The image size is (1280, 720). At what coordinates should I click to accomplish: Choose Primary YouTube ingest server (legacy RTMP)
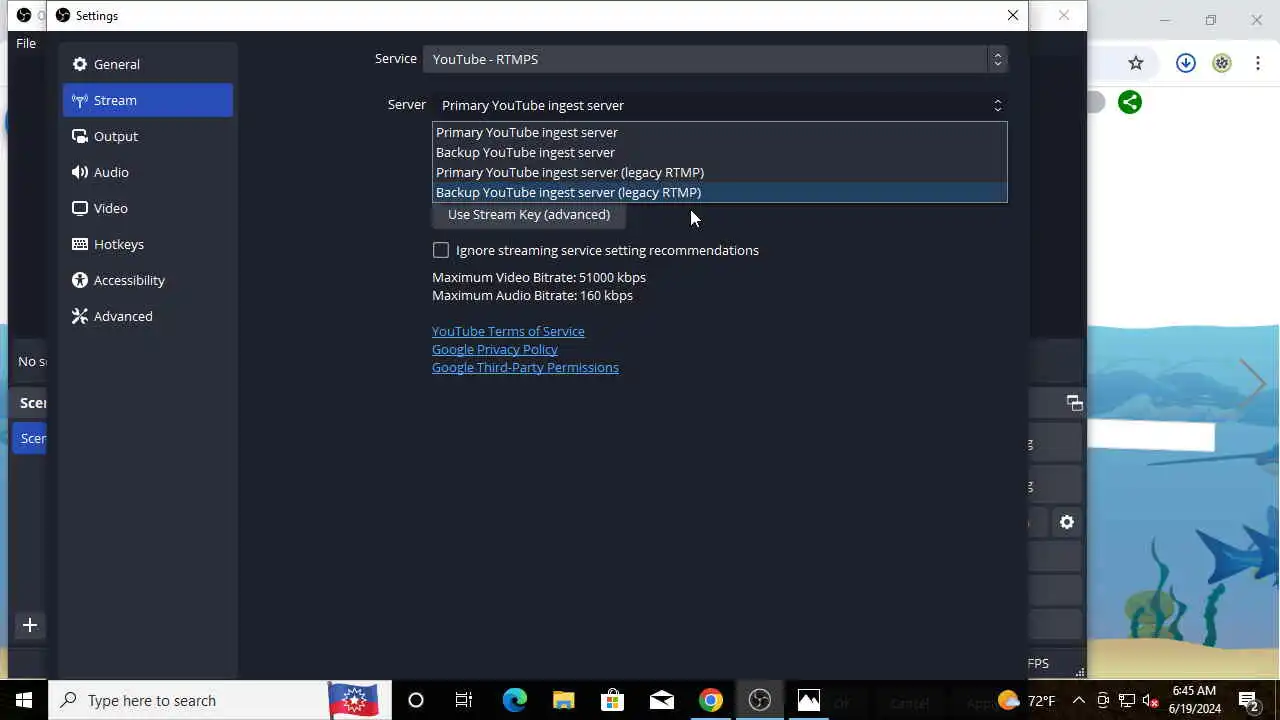[720, 172]
